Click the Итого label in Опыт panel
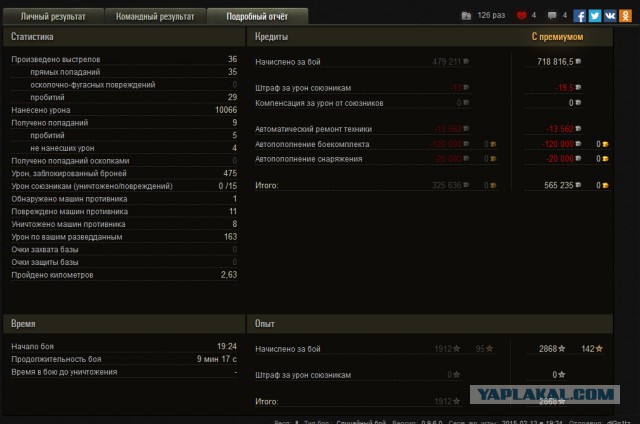Screen dimensions: 640x424 point(267,402)
